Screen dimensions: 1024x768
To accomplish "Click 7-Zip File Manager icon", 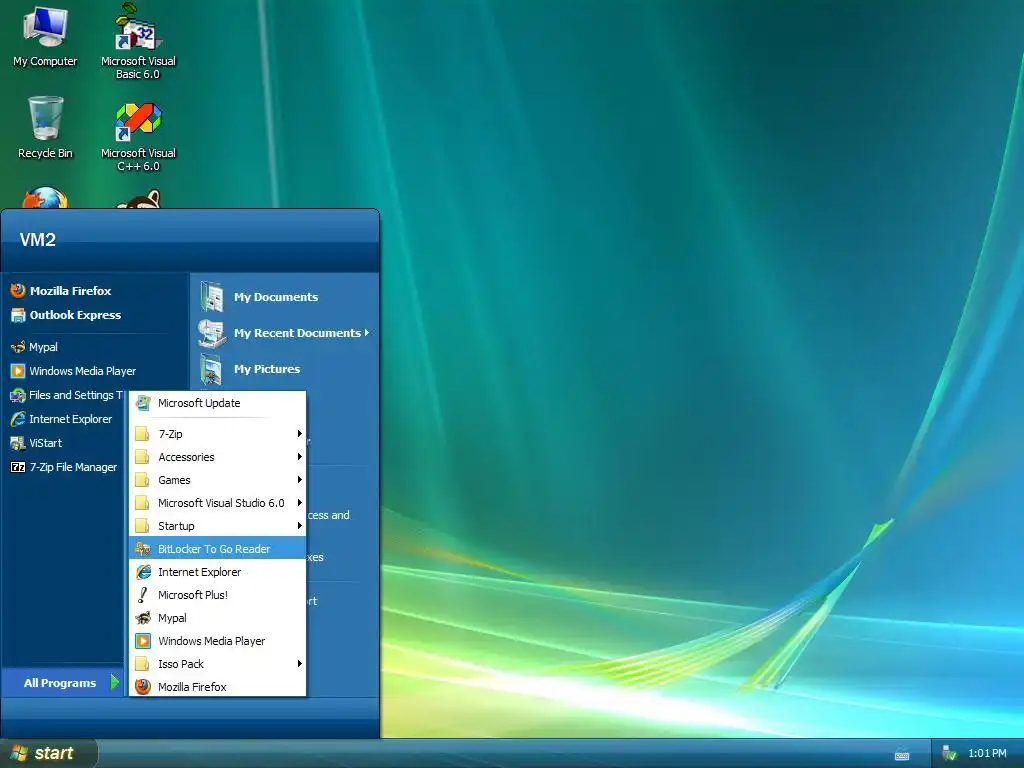I will tap(18, 467).
